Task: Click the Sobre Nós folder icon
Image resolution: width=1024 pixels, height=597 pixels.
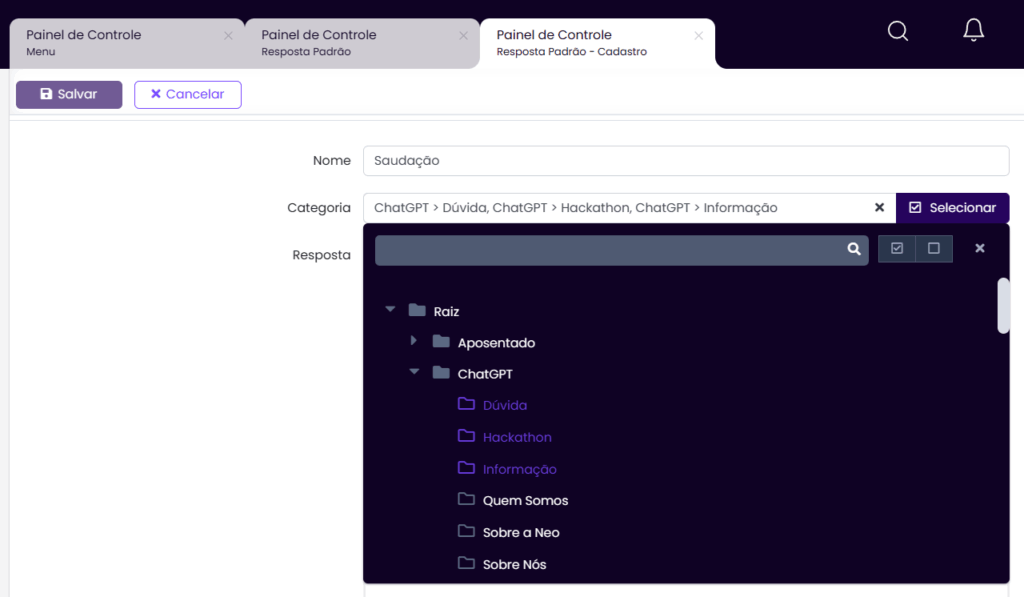Action: point(466,563)
